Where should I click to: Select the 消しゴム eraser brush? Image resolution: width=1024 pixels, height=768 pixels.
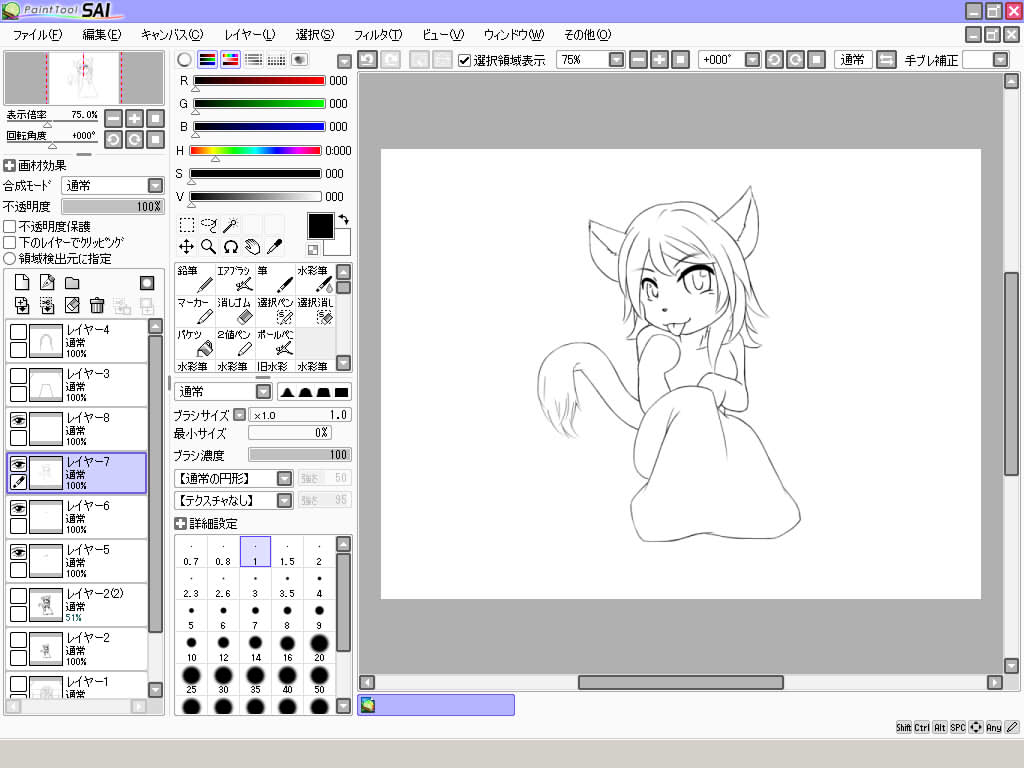point(234,310)
